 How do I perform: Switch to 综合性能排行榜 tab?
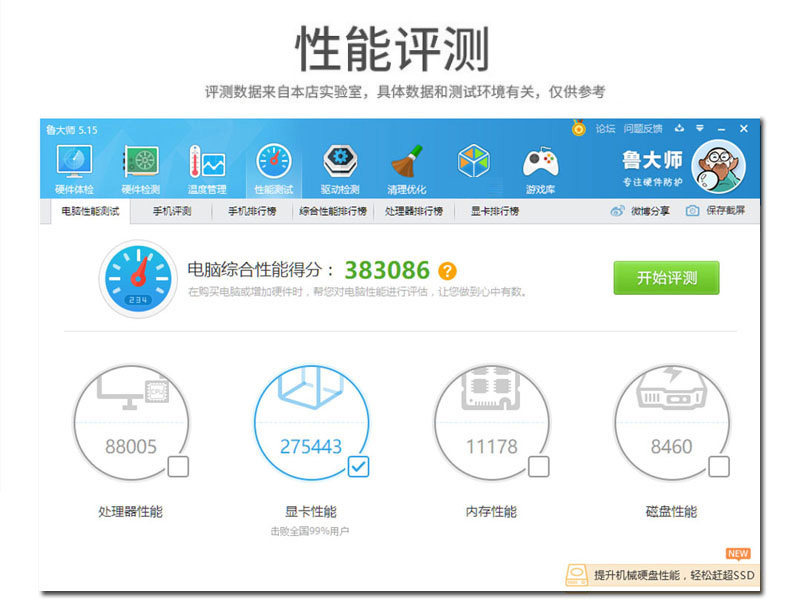click(333, 211)
